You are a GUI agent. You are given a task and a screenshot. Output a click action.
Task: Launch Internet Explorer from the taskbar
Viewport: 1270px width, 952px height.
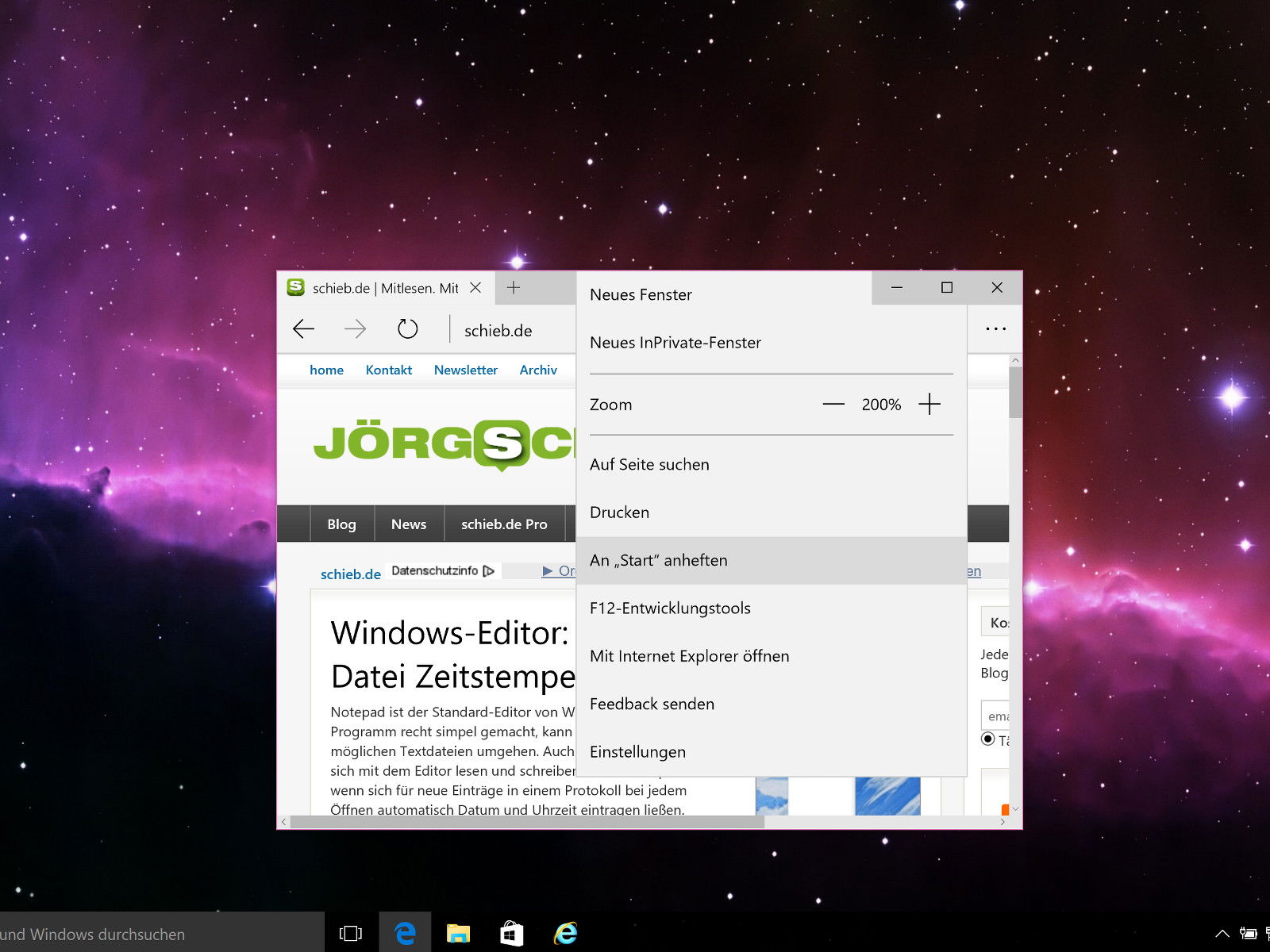pos(566,934)
